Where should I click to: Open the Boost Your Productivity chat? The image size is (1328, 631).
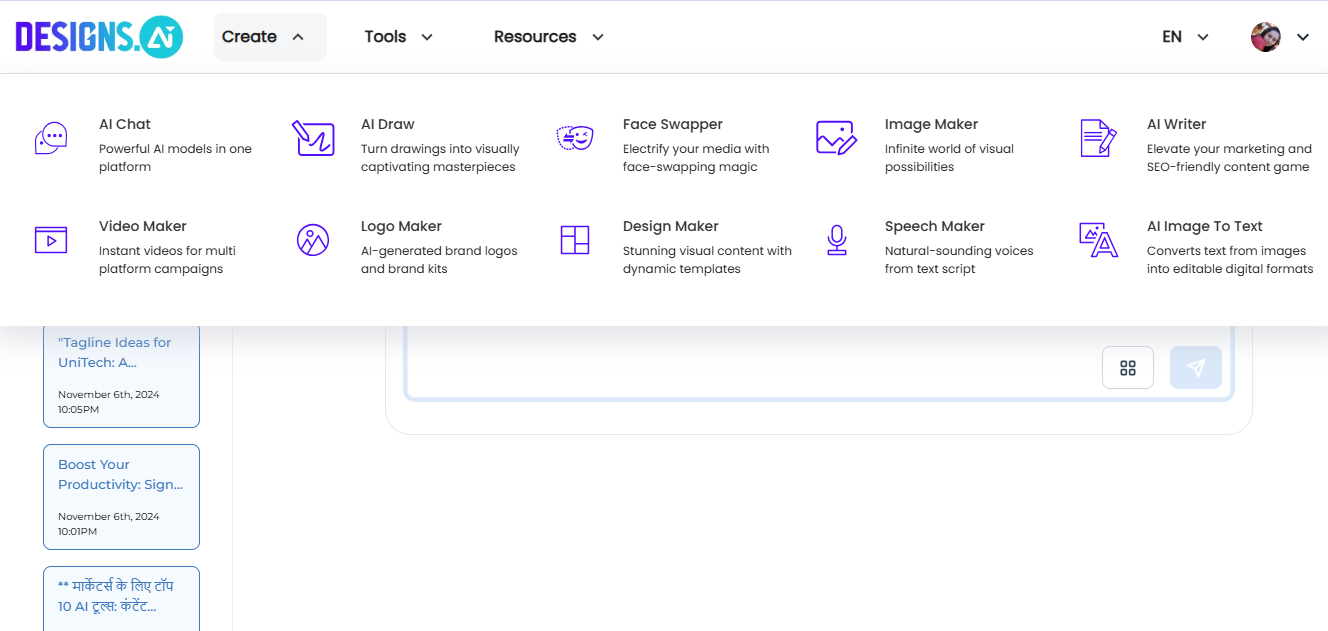[121, 474]
